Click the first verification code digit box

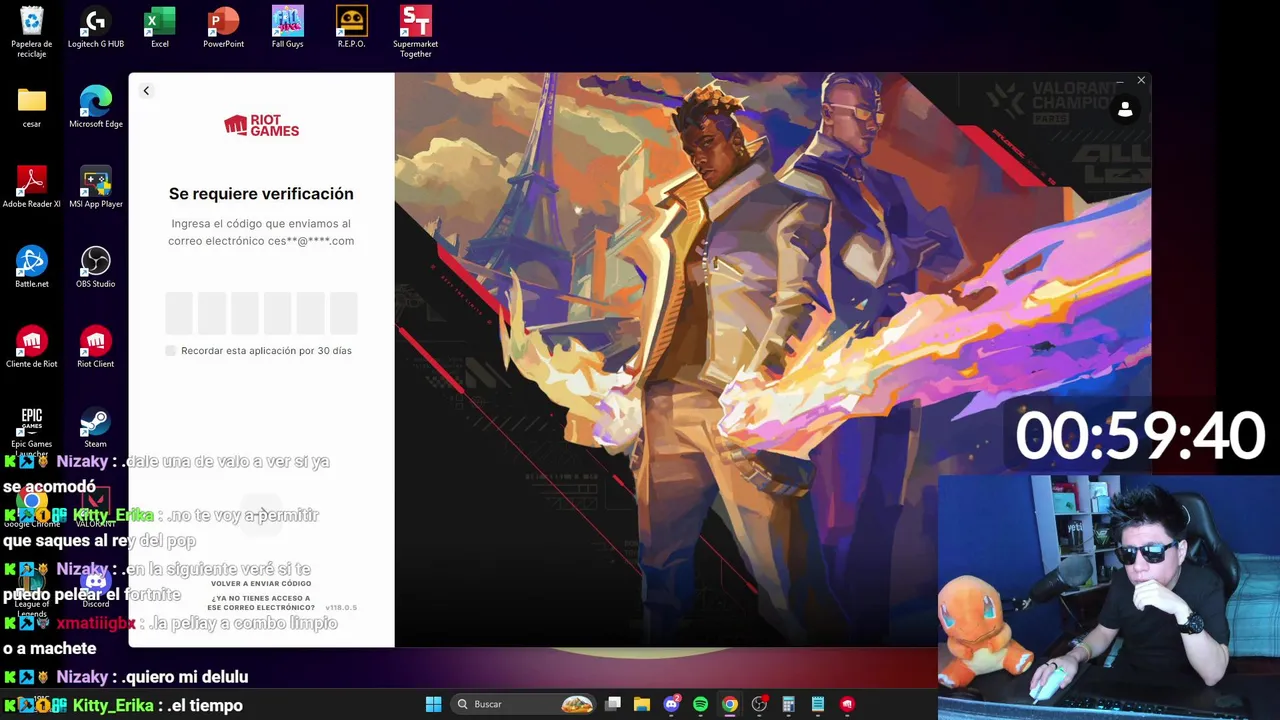179,313
